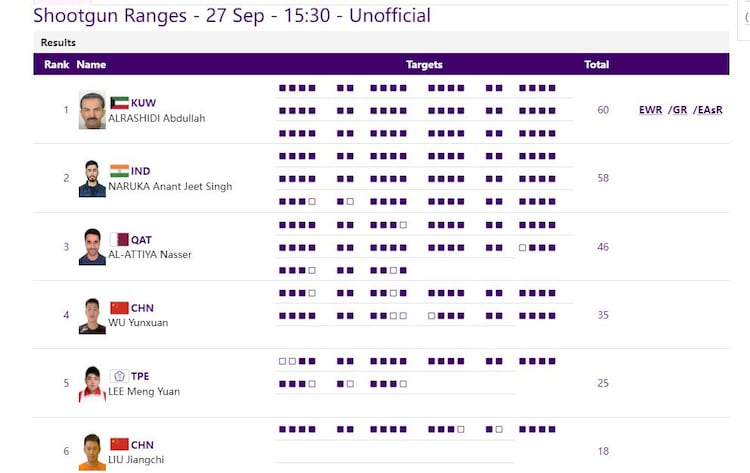Open ALRASHIDI Abdullah's athlete photo
Viewport: 750px width, 473px height.
coord(92,110)
